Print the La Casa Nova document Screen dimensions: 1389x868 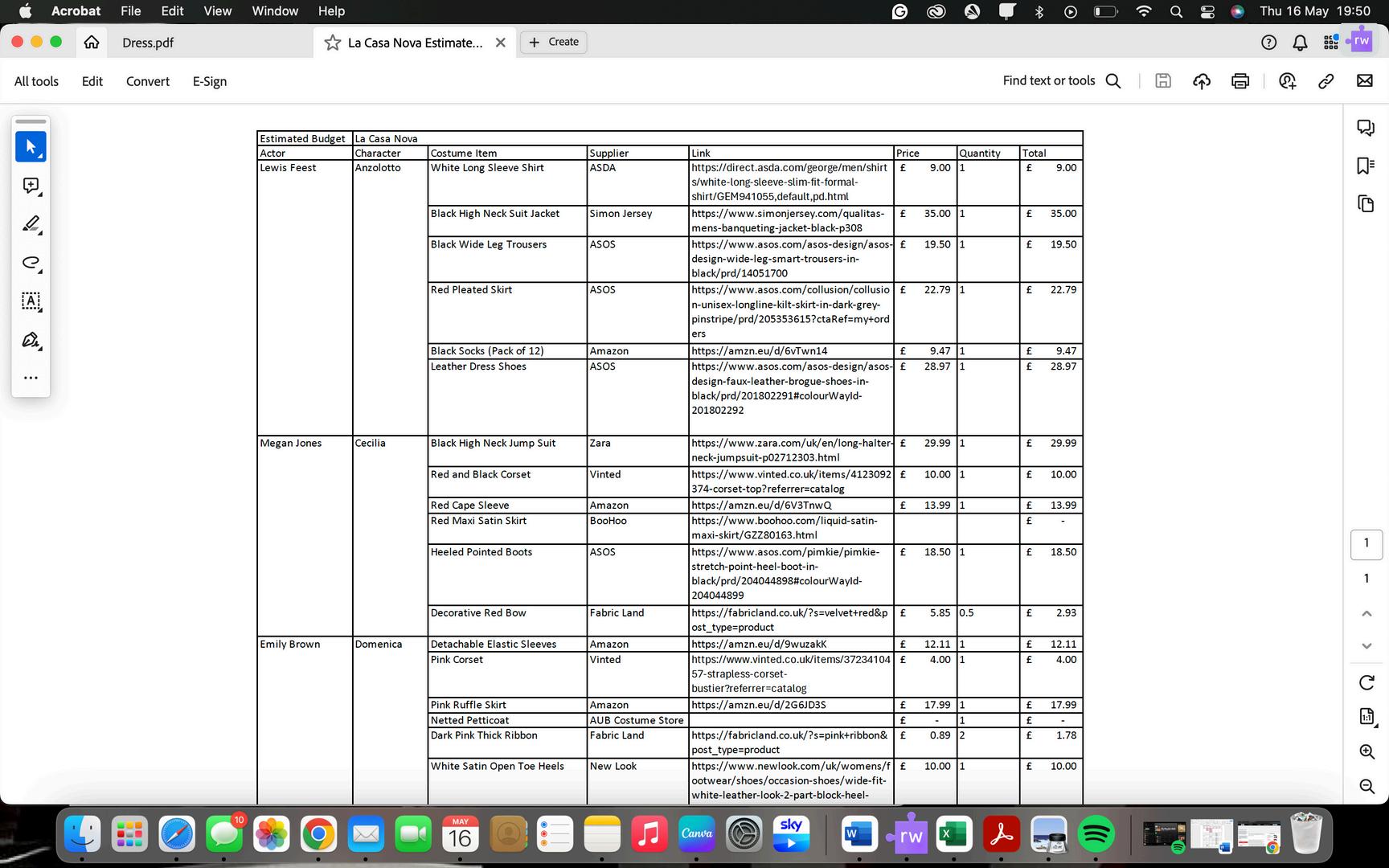(1240, 80)
